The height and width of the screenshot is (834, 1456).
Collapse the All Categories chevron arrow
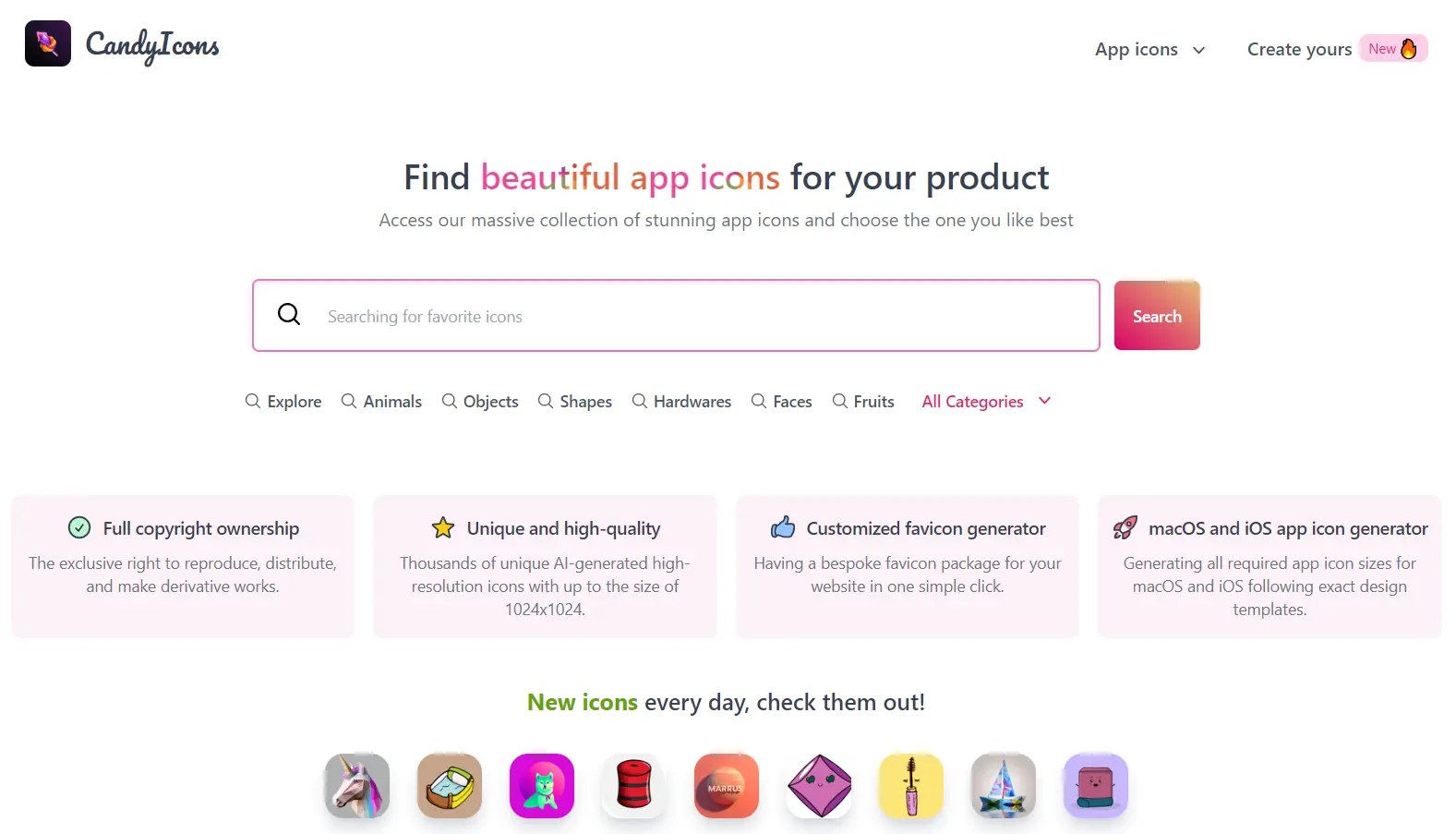tap(1044, 401)
